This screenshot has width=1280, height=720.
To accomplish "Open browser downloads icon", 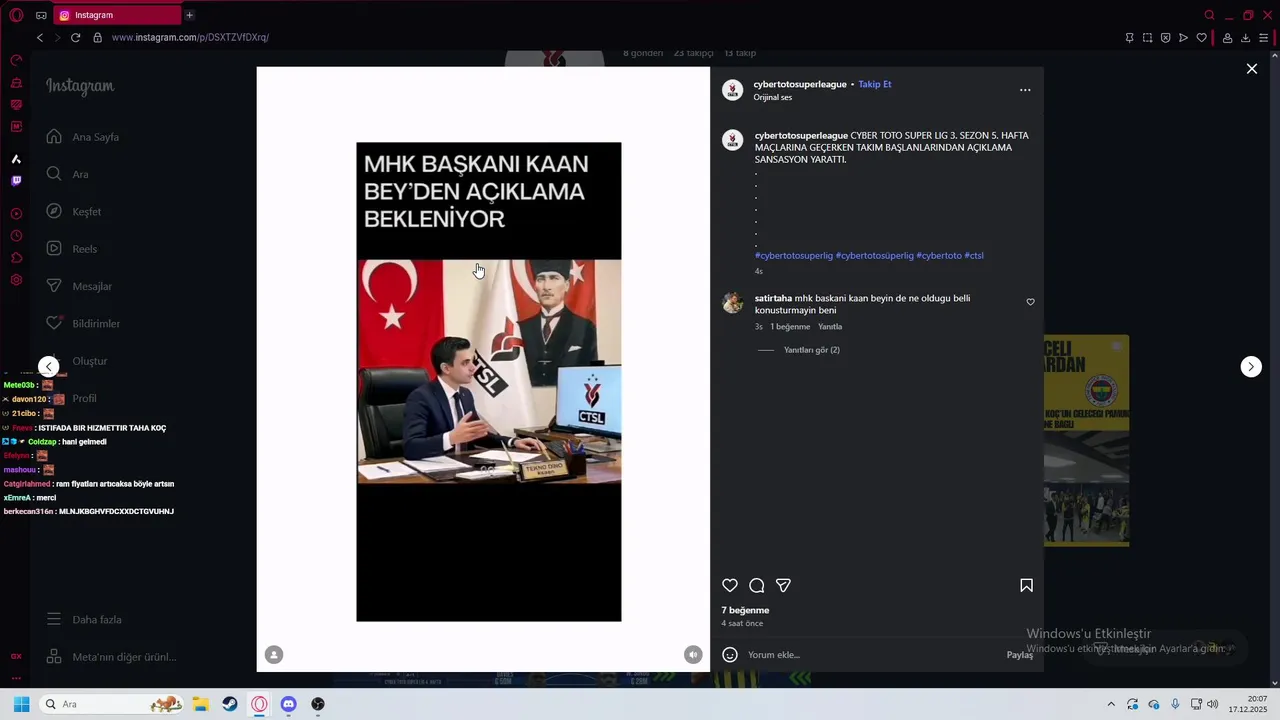I will 1245,38.
